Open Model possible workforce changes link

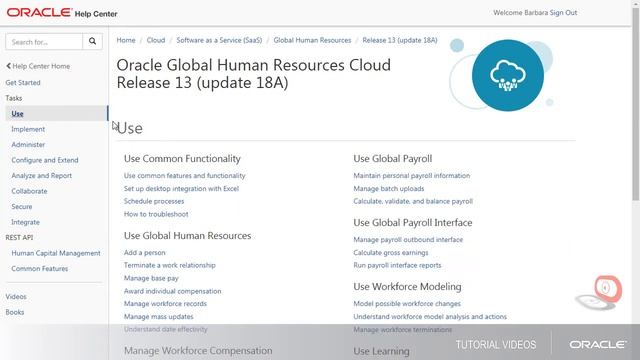(x=407, y=304)
